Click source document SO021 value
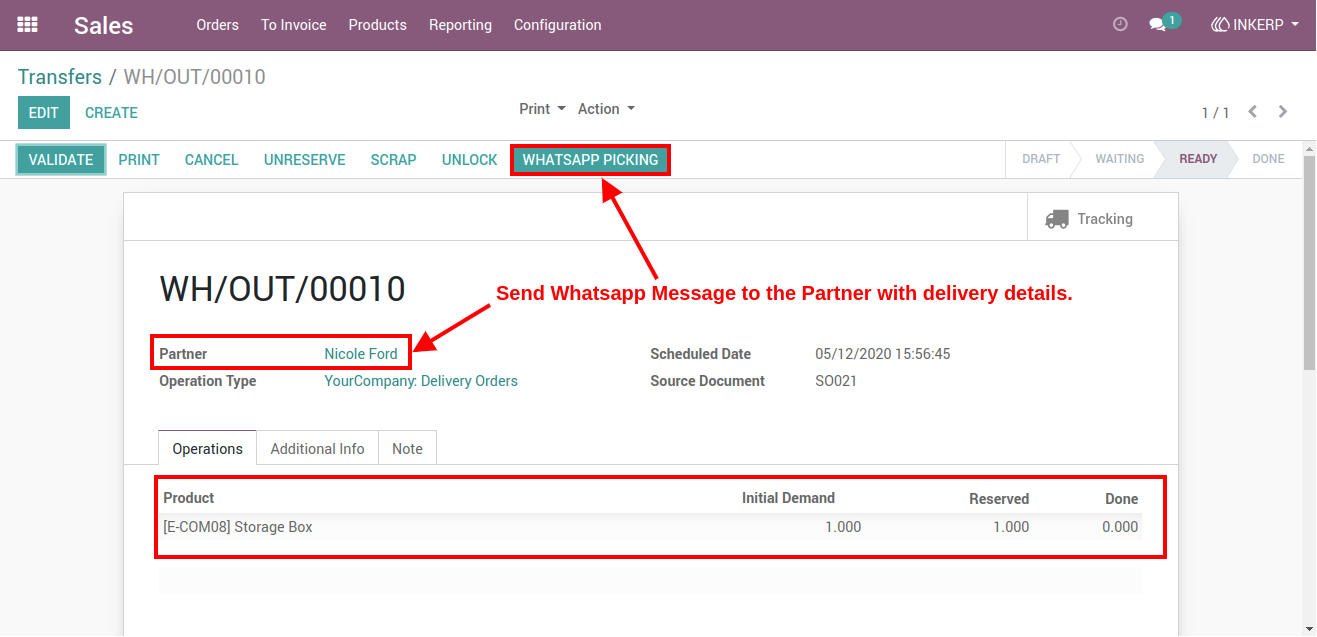The image size is (1317, 637). pos(836,381)
